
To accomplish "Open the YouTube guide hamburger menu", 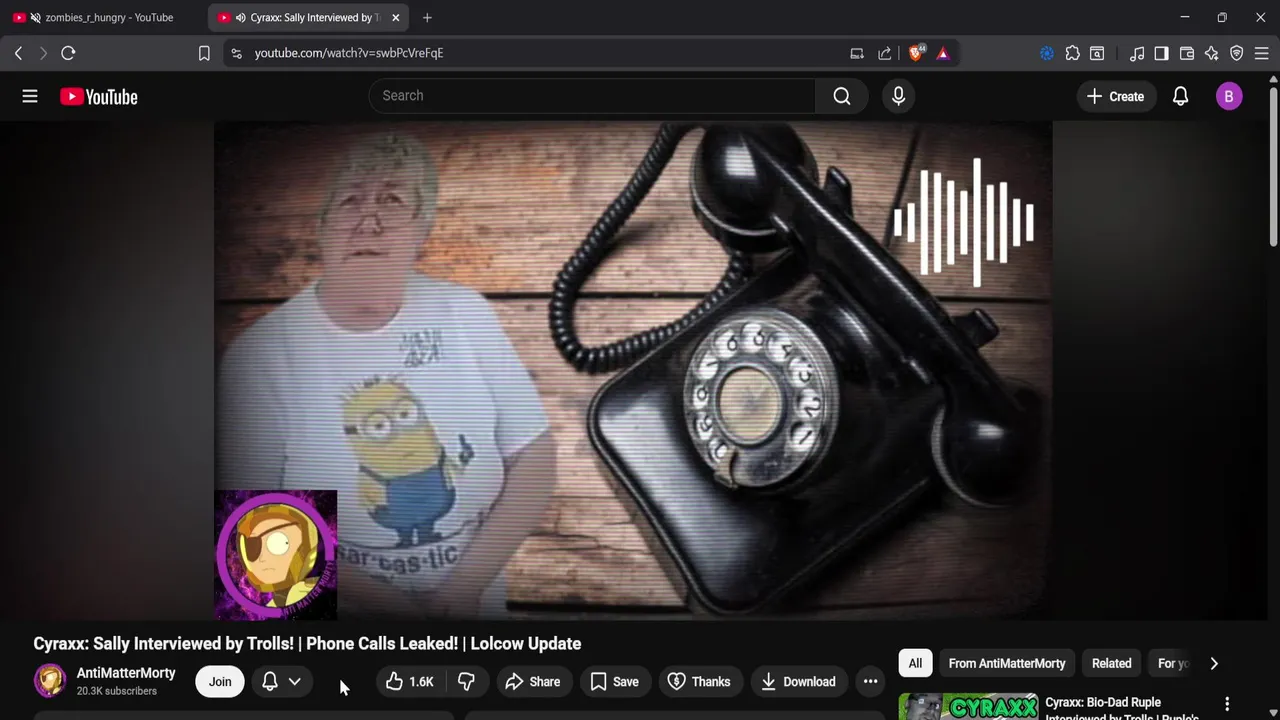I will coord(30,96).
